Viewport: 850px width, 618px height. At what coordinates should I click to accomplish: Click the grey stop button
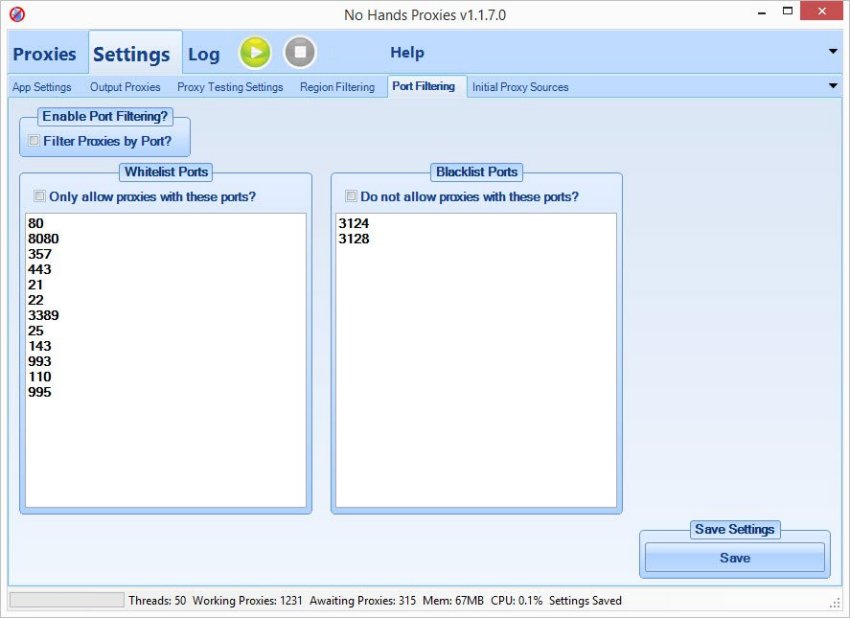point(300,52)
